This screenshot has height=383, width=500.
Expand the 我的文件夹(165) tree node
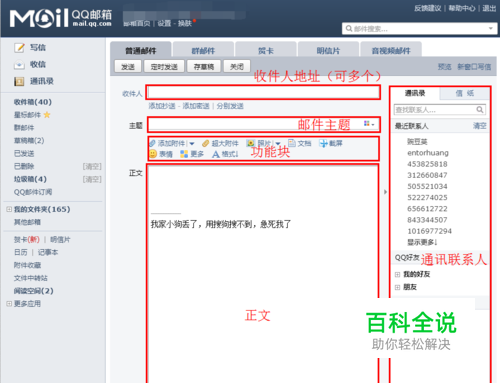pyautogui.click(x=9, y=209)
